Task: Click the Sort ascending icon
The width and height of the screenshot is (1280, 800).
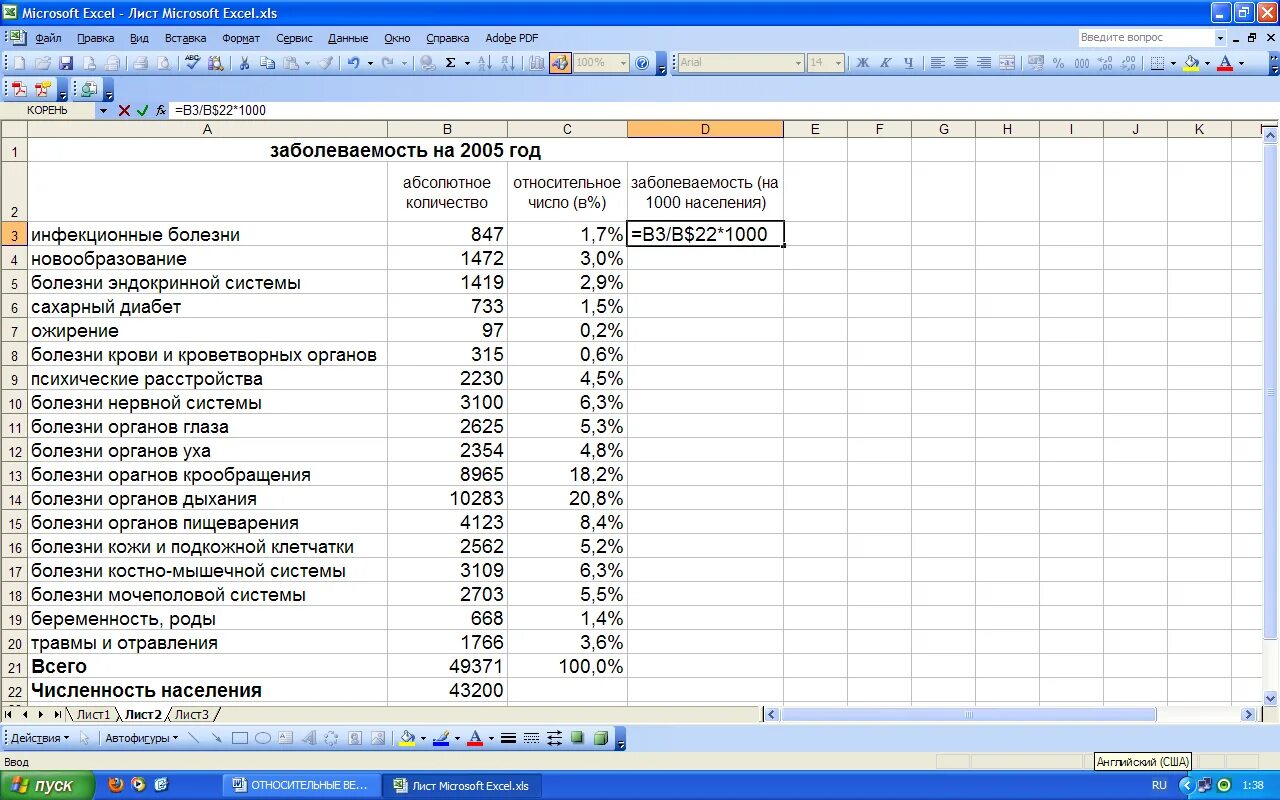Action: coord(484,63)
